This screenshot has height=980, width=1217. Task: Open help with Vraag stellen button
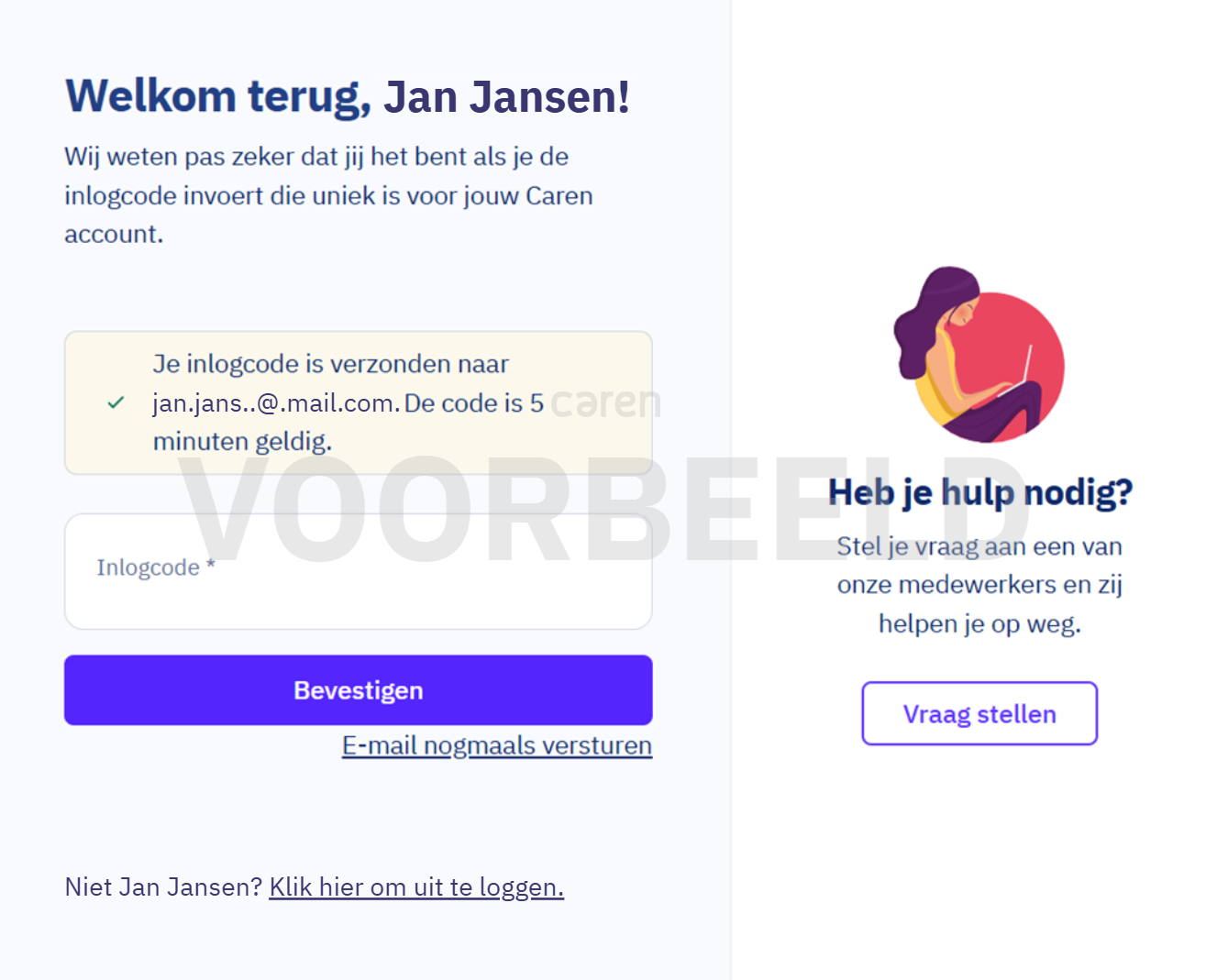[x=979, y=713]
